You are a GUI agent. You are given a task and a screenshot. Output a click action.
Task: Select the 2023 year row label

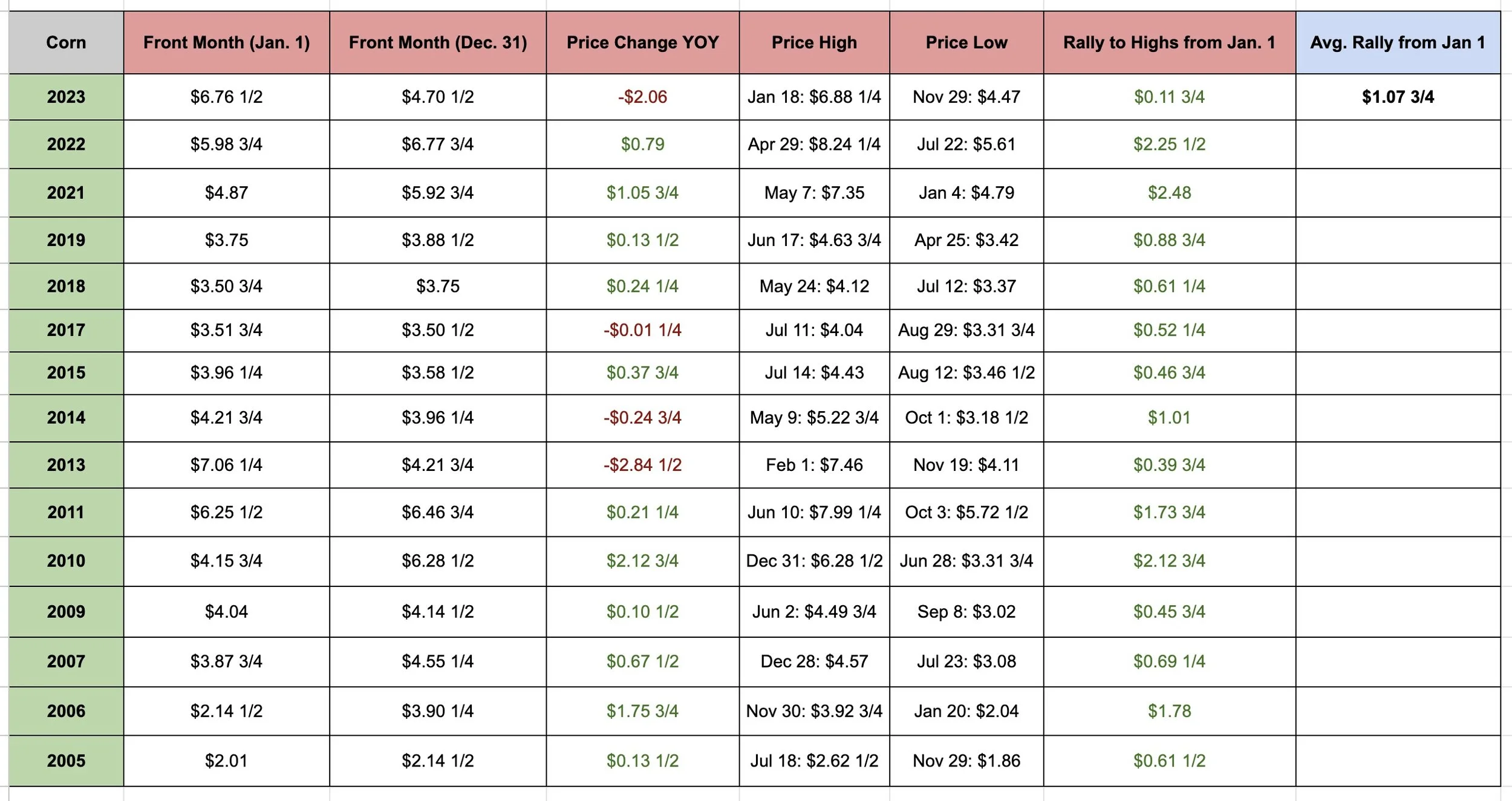click(66, 97)
